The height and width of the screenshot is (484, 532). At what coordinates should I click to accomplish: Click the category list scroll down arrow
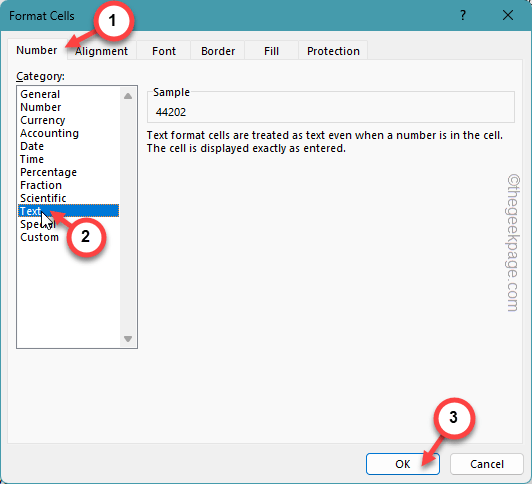click(128, 338)
